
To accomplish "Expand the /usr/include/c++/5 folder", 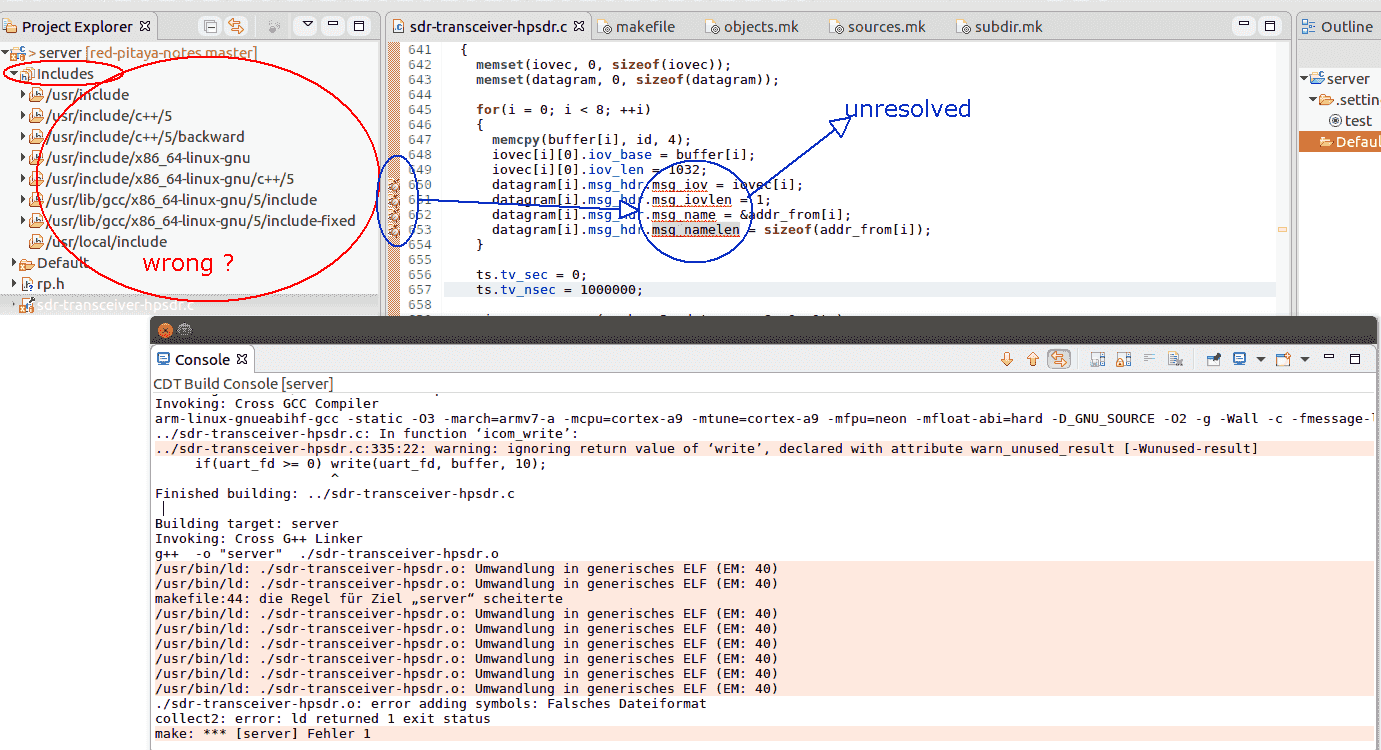I will [x=23, y=116].
